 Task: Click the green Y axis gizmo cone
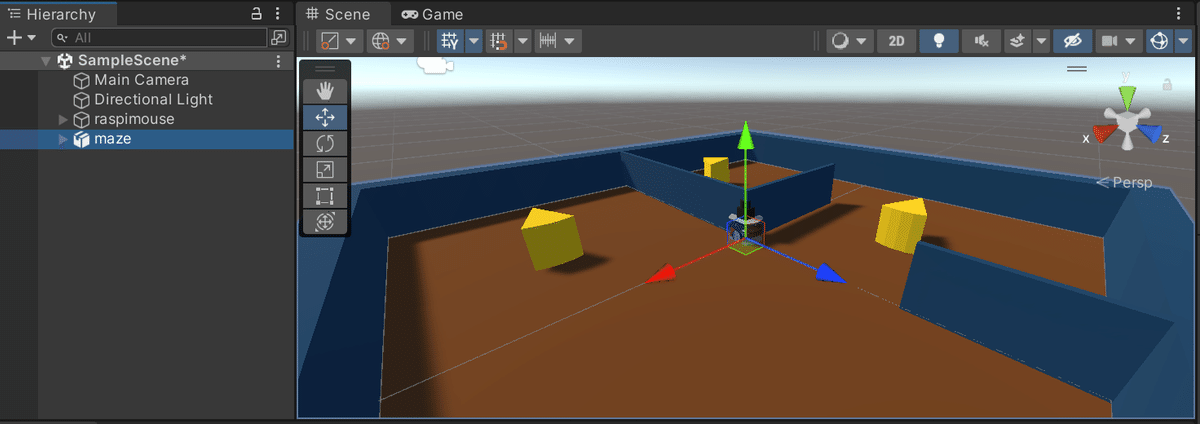coord(1127,98)
